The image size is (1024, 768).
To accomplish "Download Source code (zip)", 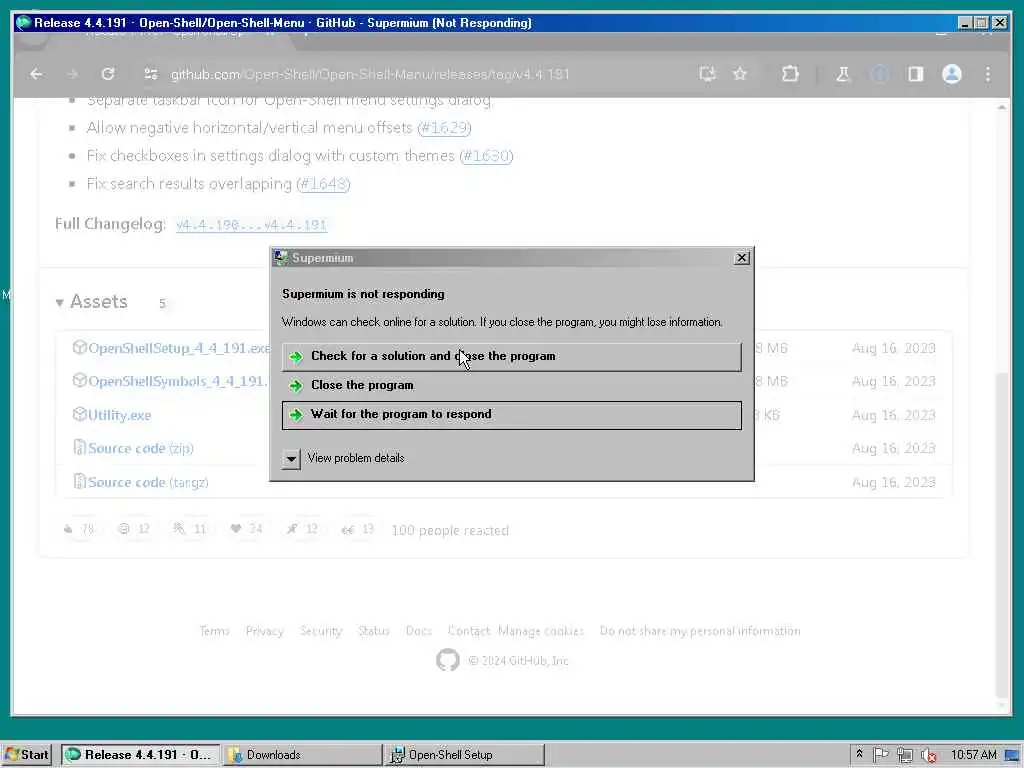I will (x=140, y=449).
